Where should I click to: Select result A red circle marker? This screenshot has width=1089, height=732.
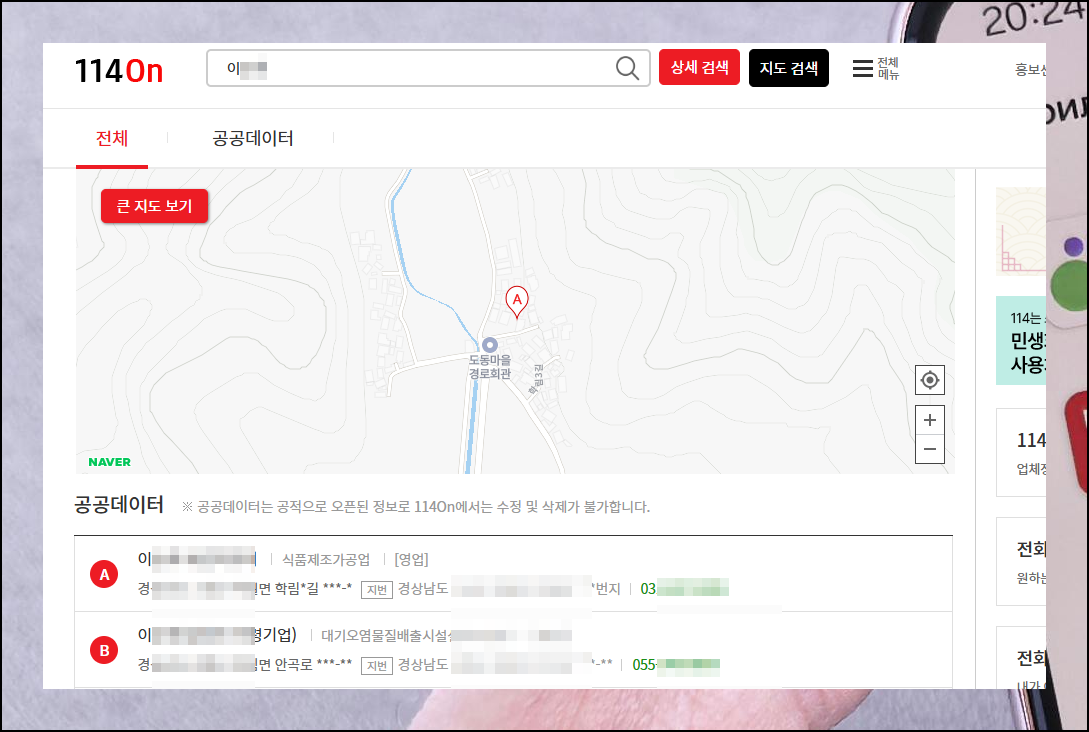pos(104,574)
